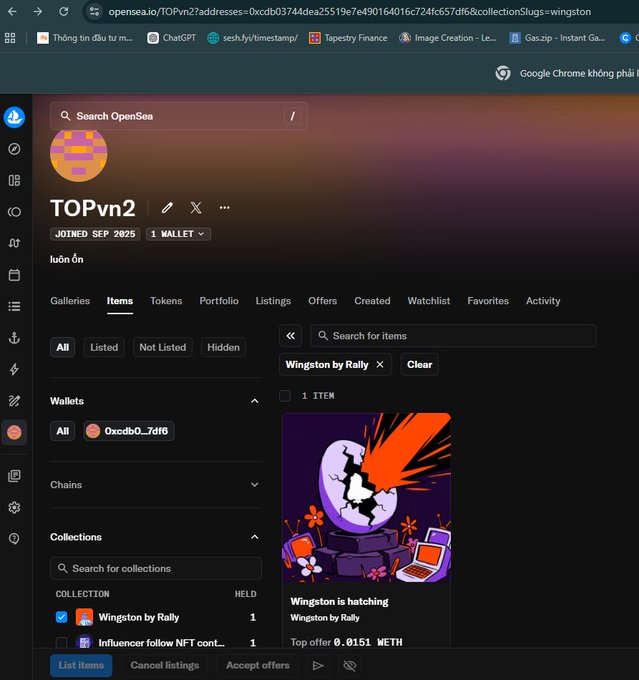
Task: Open the sesh.fyi/timestamp bookmark
Action: click(252, 38)
